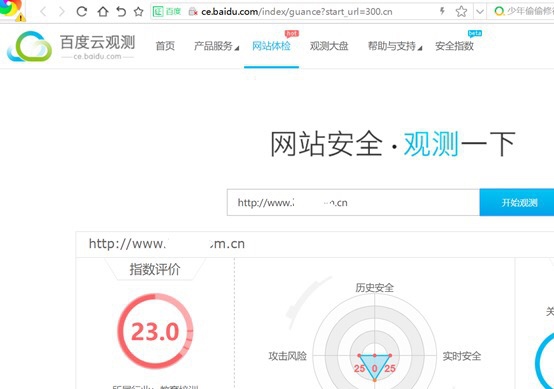Click the 实时安全 radar label
Viewport: 554px width, 389px height.
[x=462, y=356]
